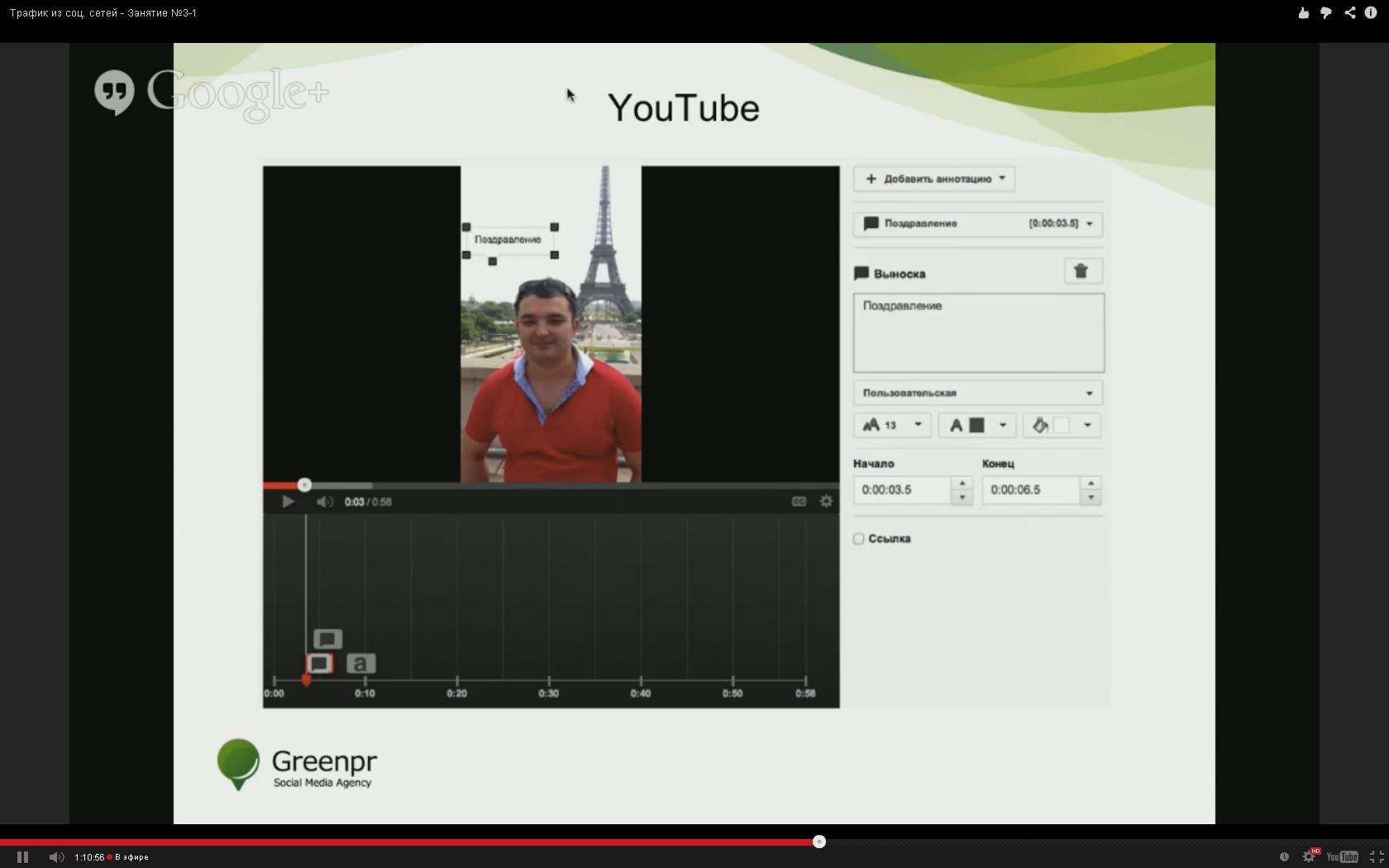Toggle captions CC icon in the annotation editor player
This screenshot has width=1389, height=868.
(799, 501)
